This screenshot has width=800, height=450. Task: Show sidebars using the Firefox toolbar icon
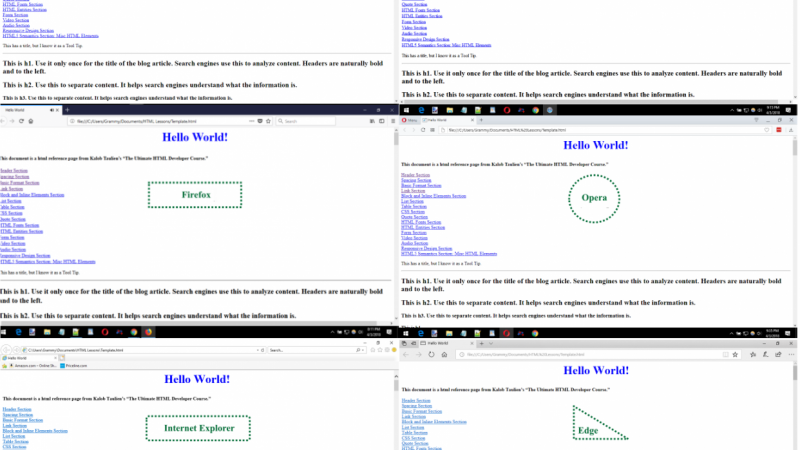[382, 121]
